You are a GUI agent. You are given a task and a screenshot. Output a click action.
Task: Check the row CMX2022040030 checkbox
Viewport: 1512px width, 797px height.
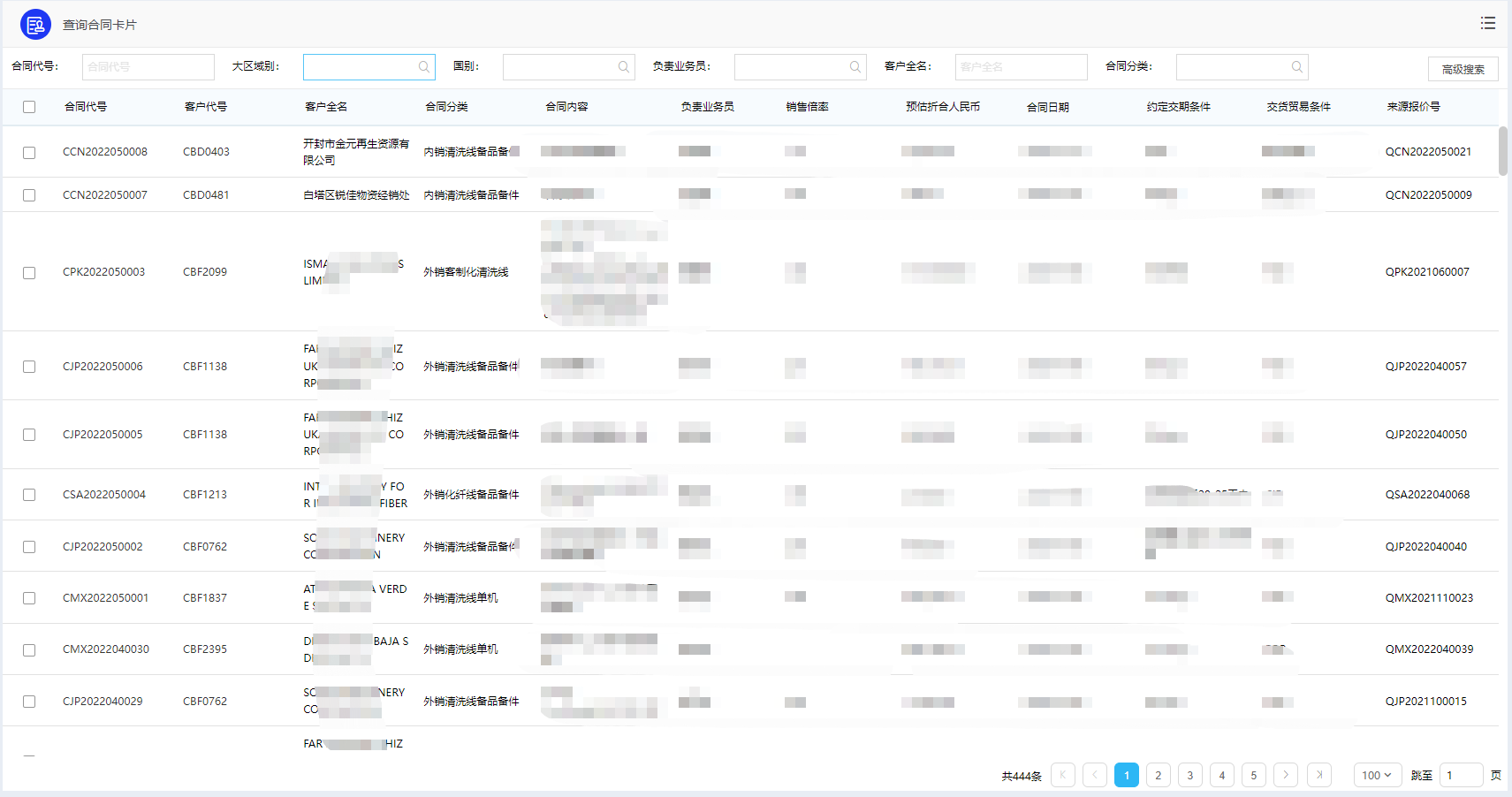(29, 650)
